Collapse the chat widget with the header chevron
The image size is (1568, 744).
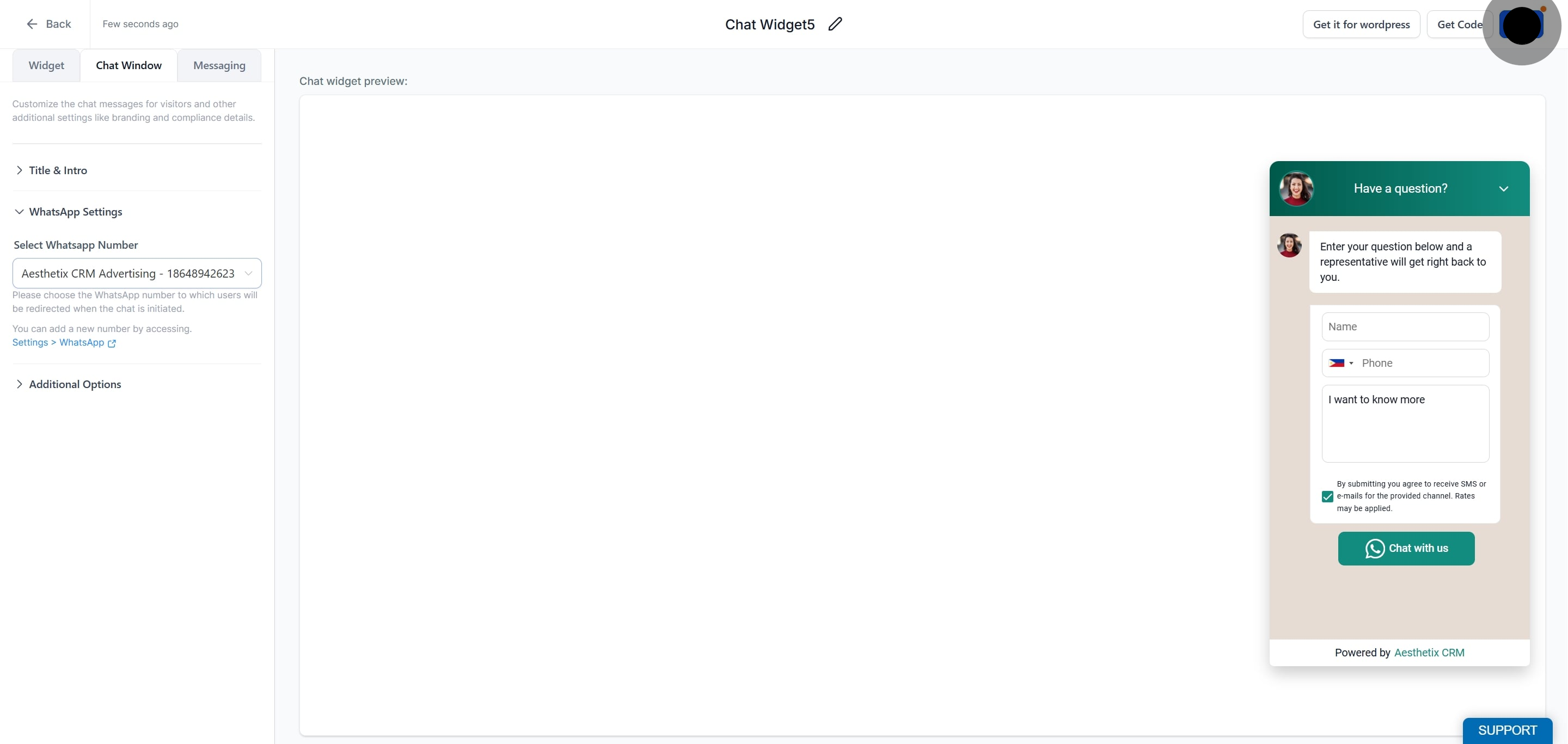1503,189
